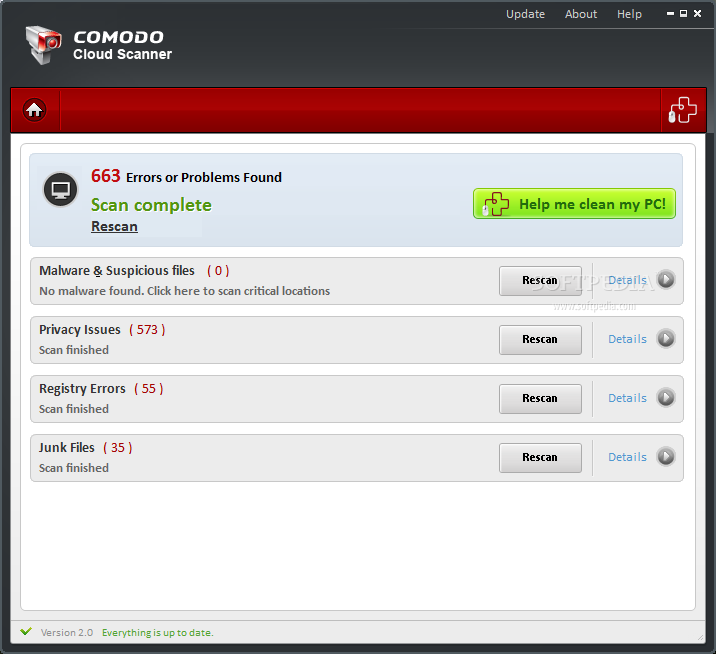Click the 'Scan complete' status text
This screenshot has height=654, width=716.
pos(151,205)
